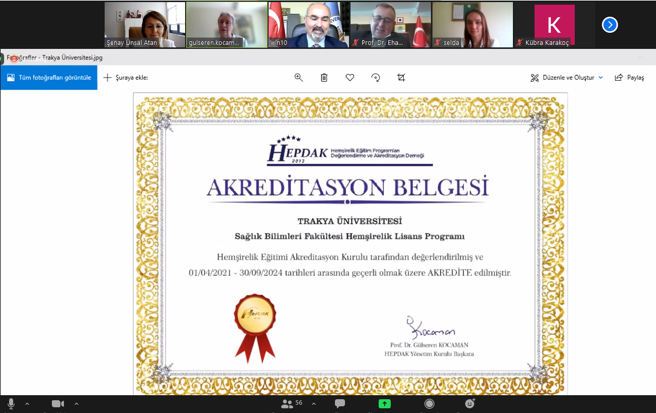
Task: Select the crop tool icon
Action: click(401, 77)
